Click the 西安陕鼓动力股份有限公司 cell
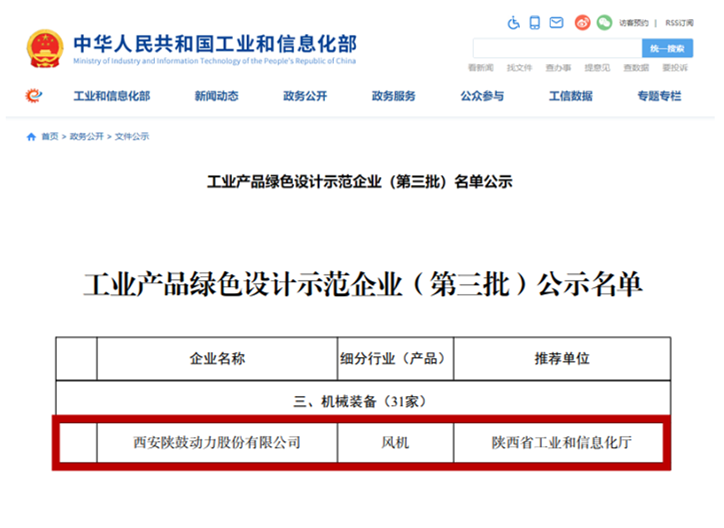724x528 pixels. pyautogui.click(x=217, y=443)
